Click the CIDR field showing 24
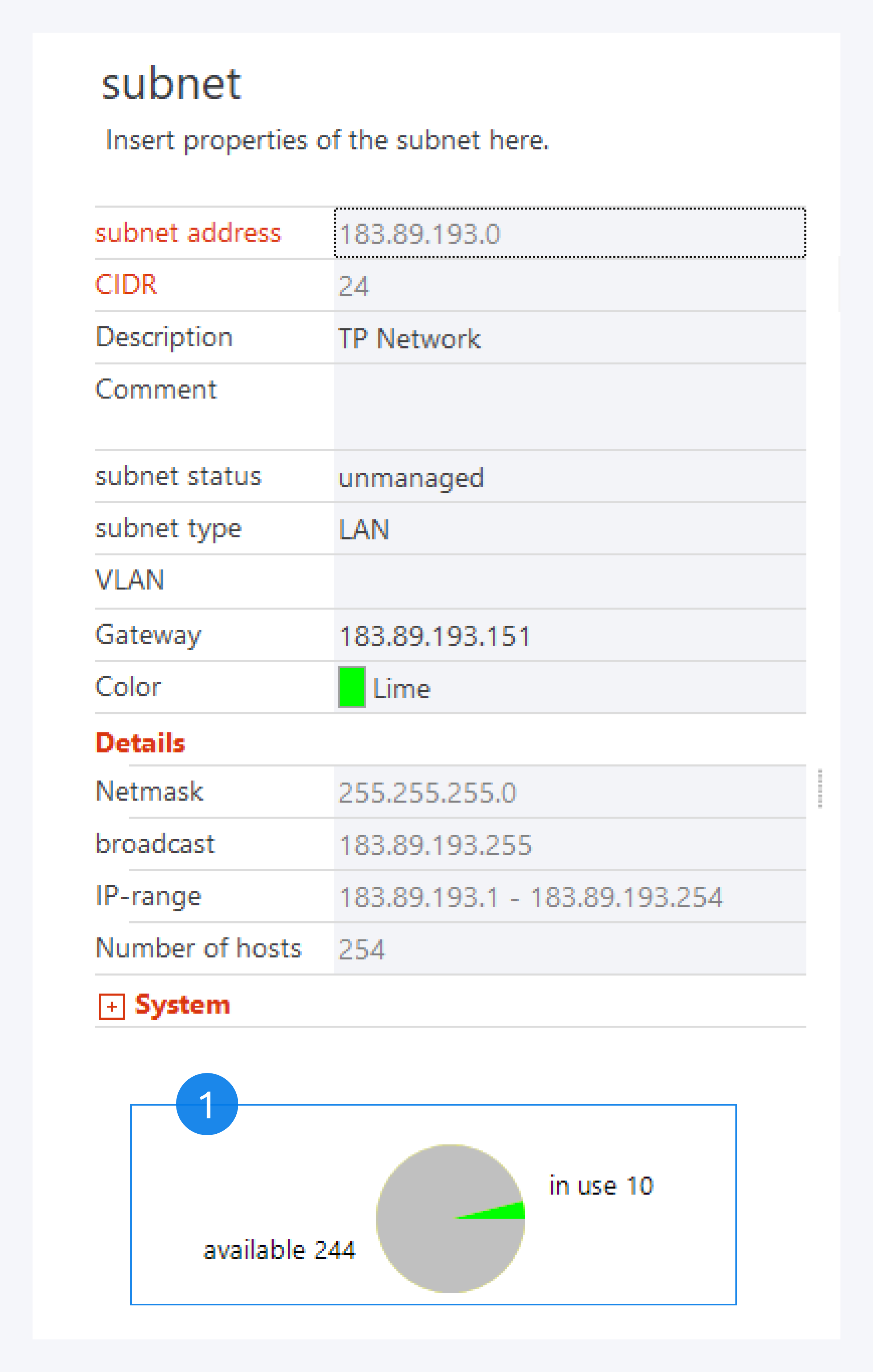Viewport: 873px width, 1372px height. coord(569,285)
